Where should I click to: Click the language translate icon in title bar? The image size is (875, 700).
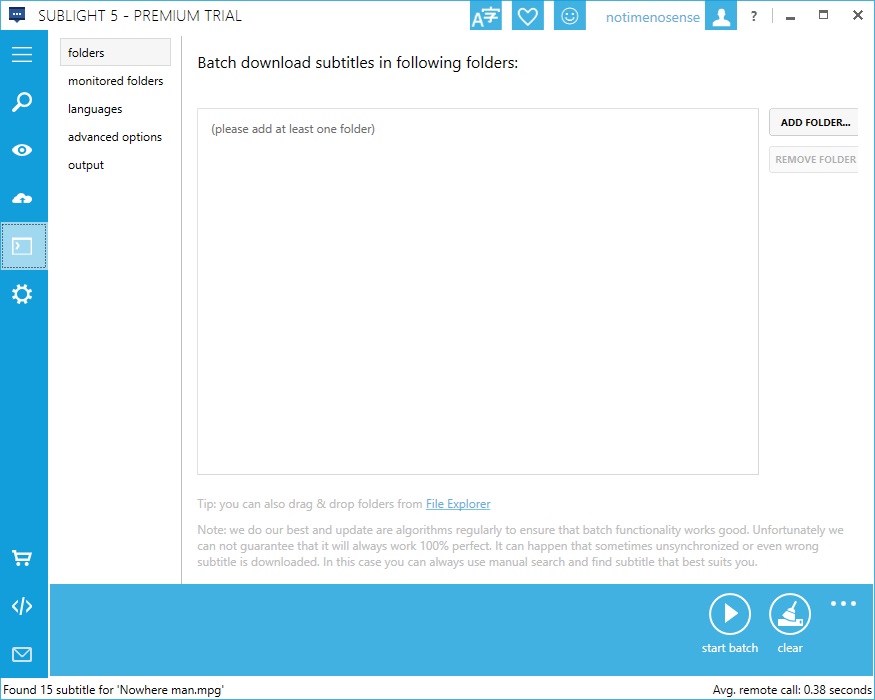pos(485,17)
